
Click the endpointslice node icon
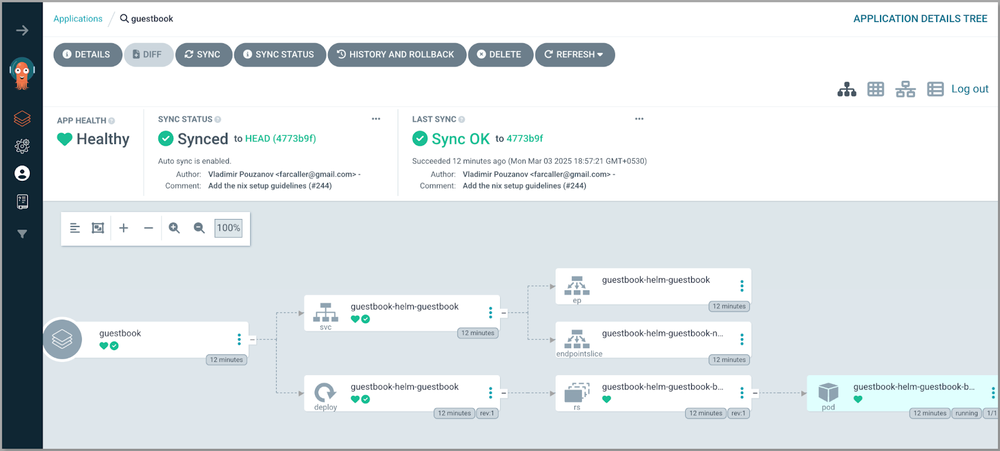[x=577, y=338]
